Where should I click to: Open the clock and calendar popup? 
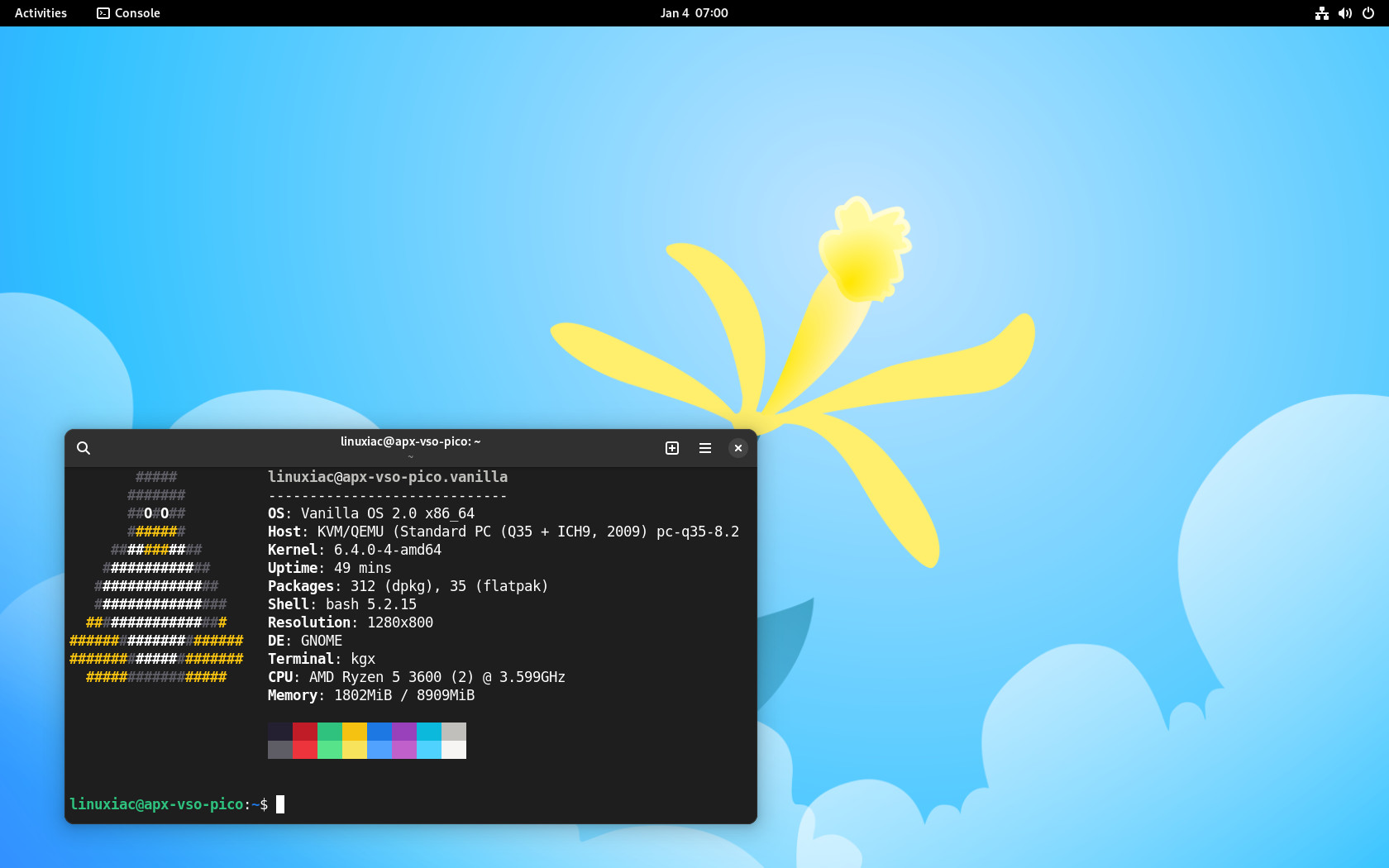[x=694, y=13]
